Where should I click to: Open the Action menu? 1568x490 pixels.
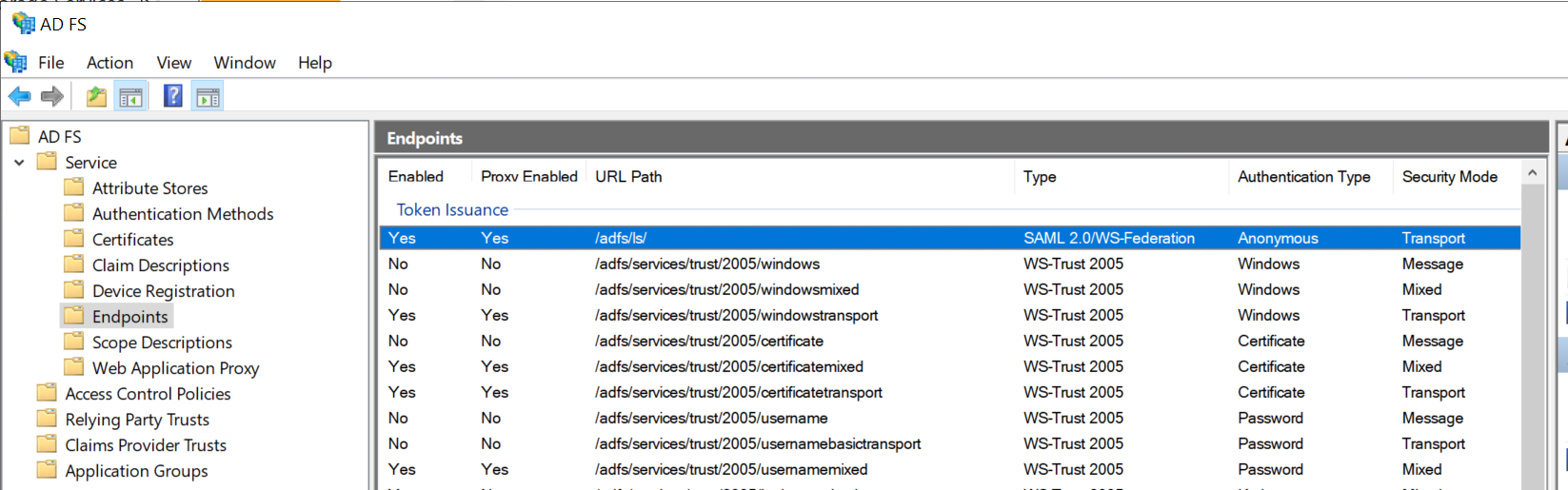[109, 63]
